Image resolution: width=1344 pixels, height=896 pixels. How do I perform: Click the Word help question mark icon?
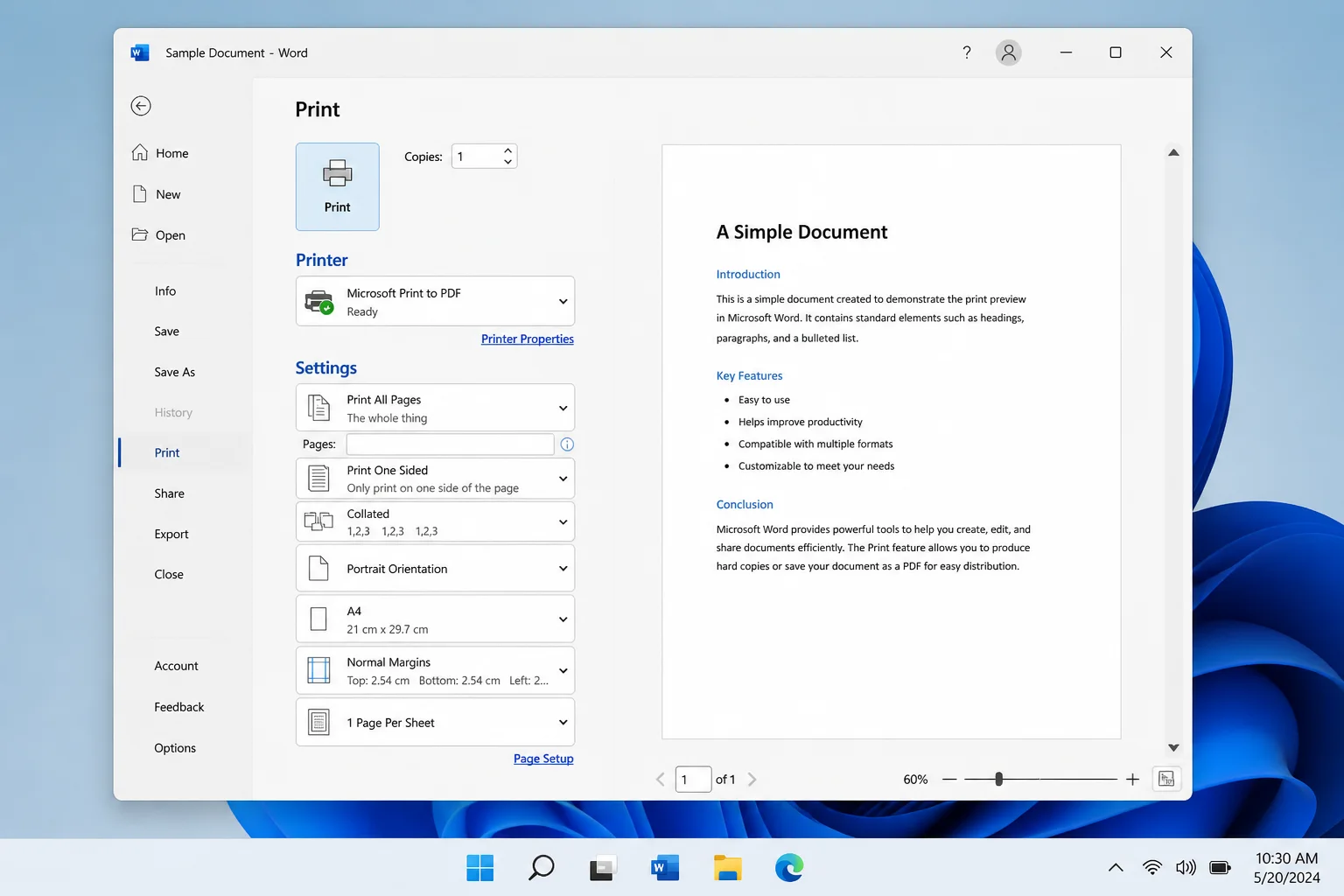tap(967, 52)
